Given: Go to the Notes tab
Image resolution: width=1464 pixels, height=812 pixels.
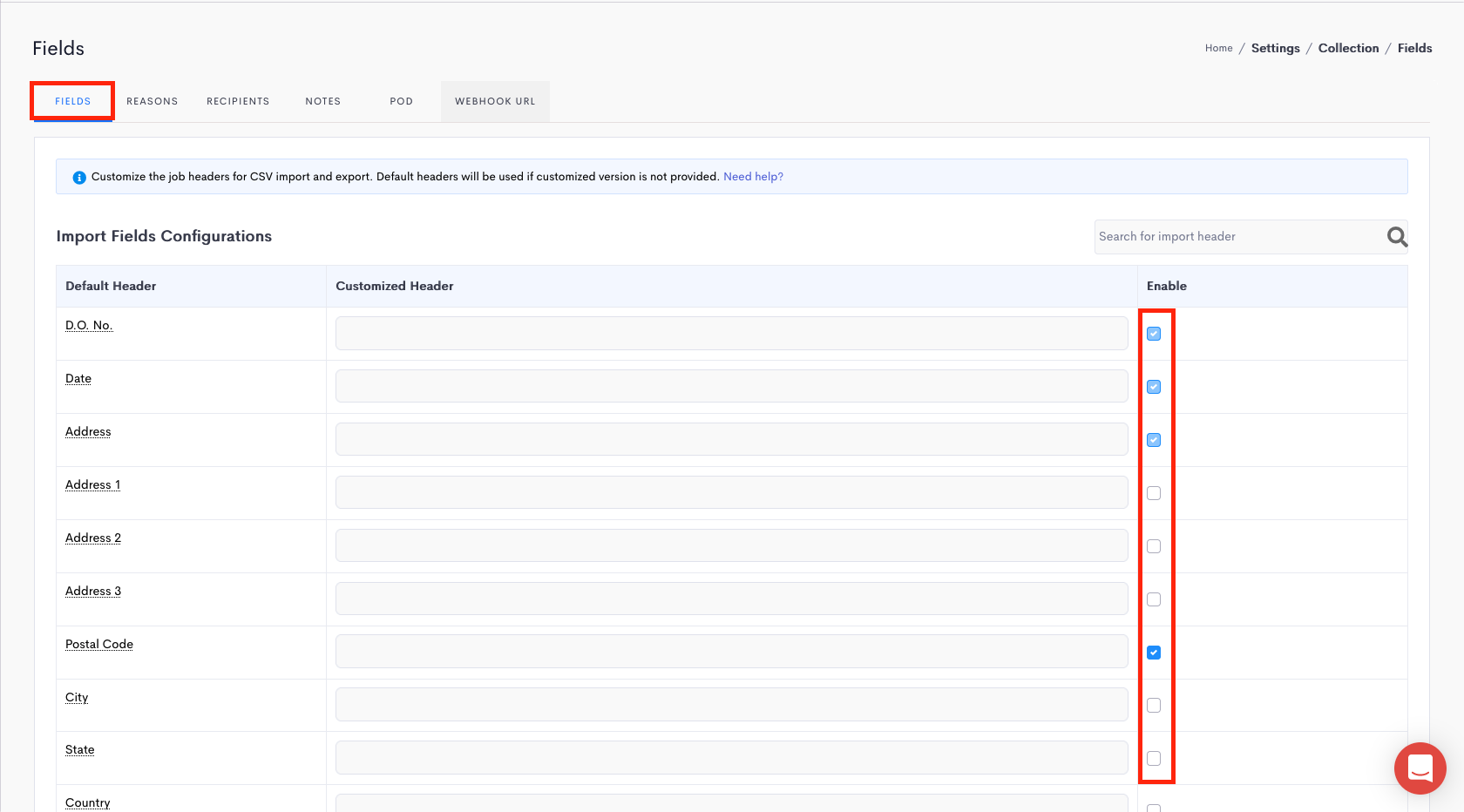Looking at the screenshot, I should point(322,102).
